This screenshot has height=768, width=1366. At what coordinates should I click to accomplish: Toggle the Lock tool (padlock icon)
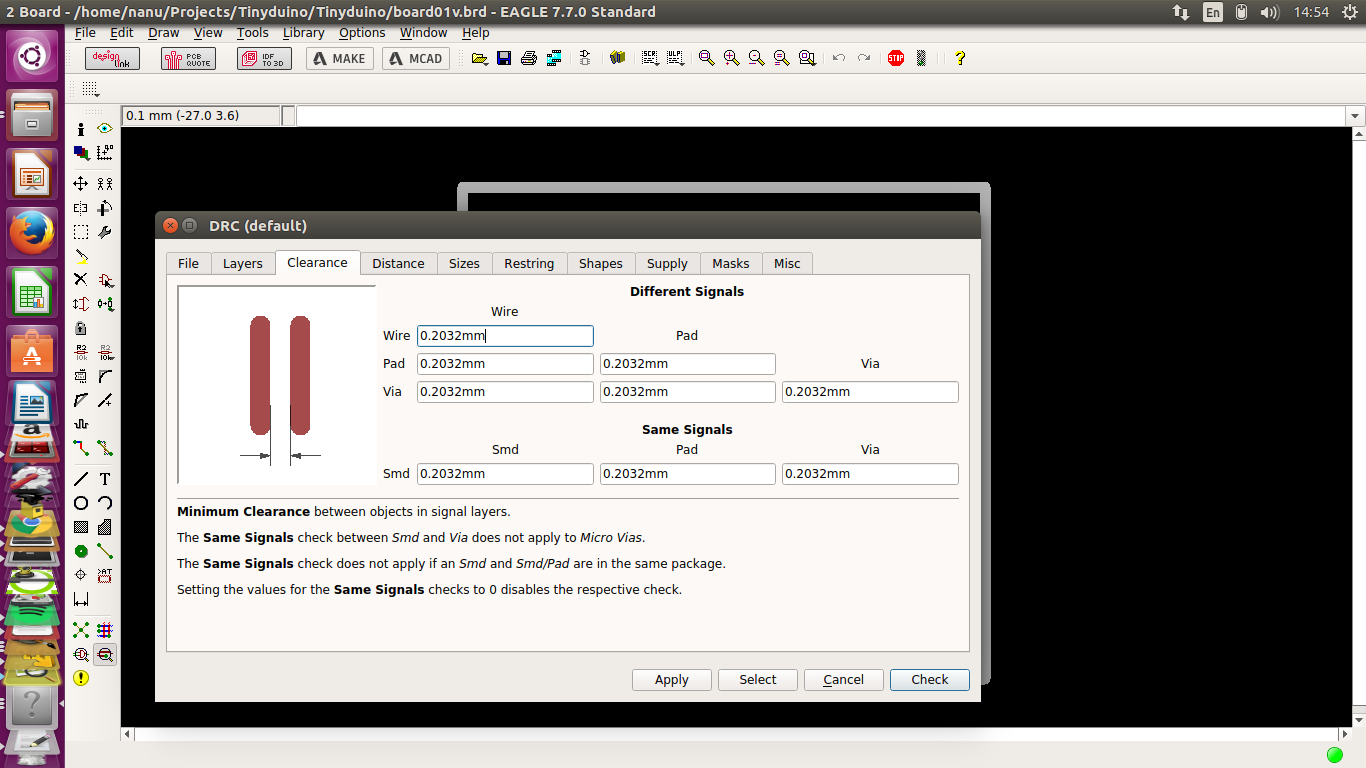81,328
